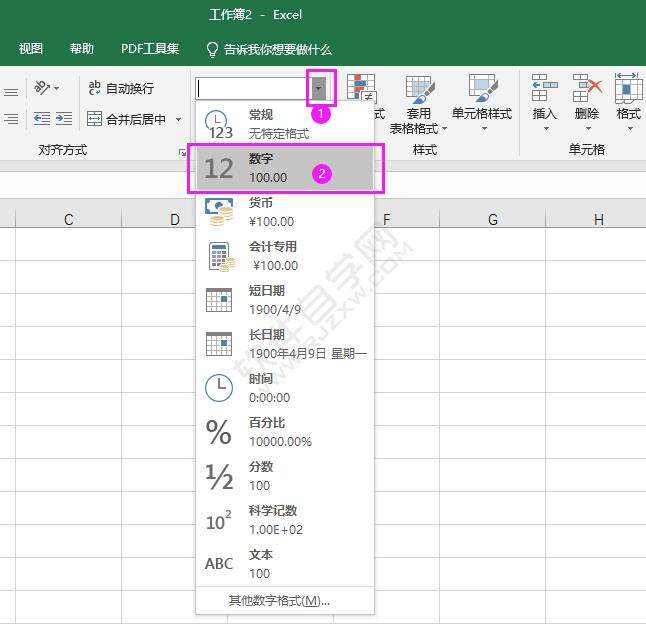Expand the Insert (插入) dropdown arrow
The height and width of the screenshot is (624, 646).
click(x=546, y=129)
